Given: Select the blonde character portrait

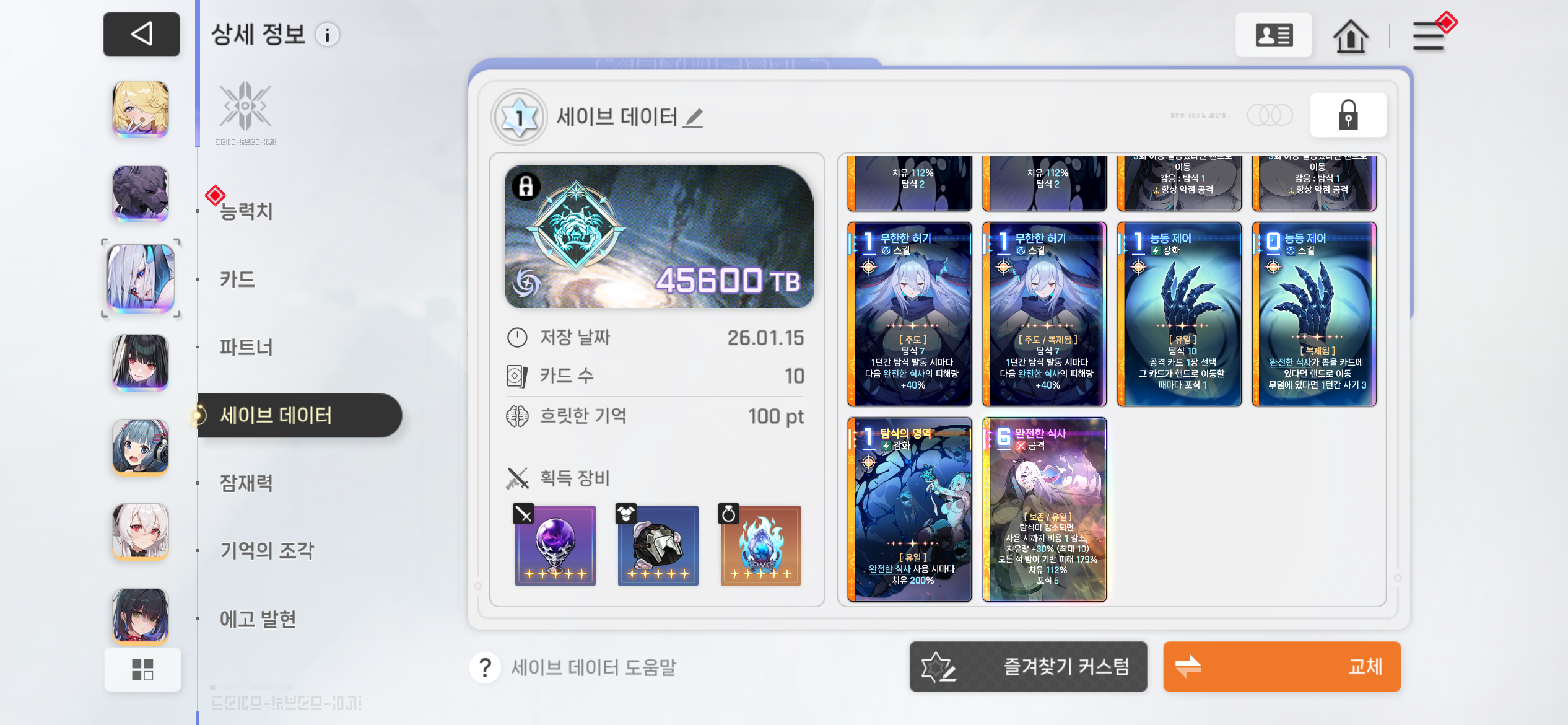Looking at the screenshot, I should click(x=141, y=109).
